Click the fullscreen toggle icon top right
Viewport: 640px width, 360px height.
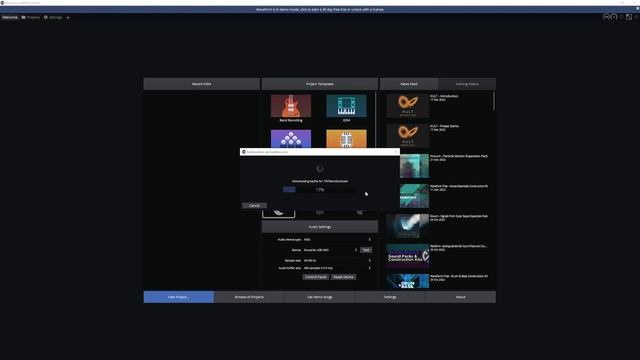(x=629, y=17)
